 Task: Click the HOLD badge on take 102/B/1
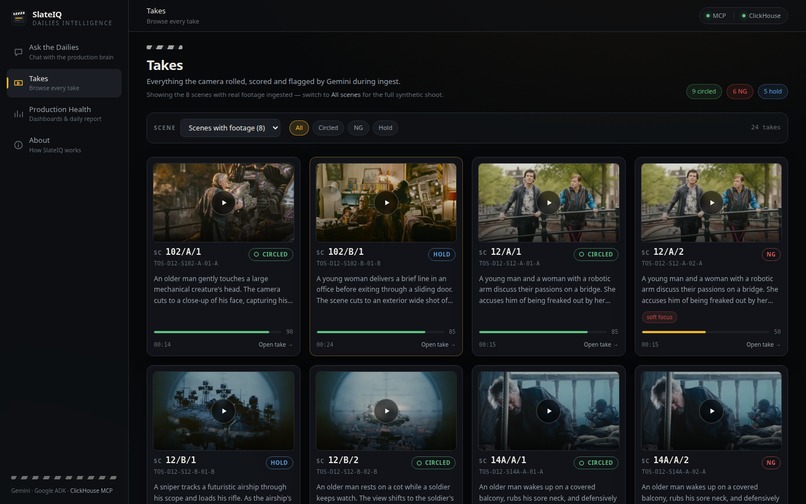coord(442,254)
